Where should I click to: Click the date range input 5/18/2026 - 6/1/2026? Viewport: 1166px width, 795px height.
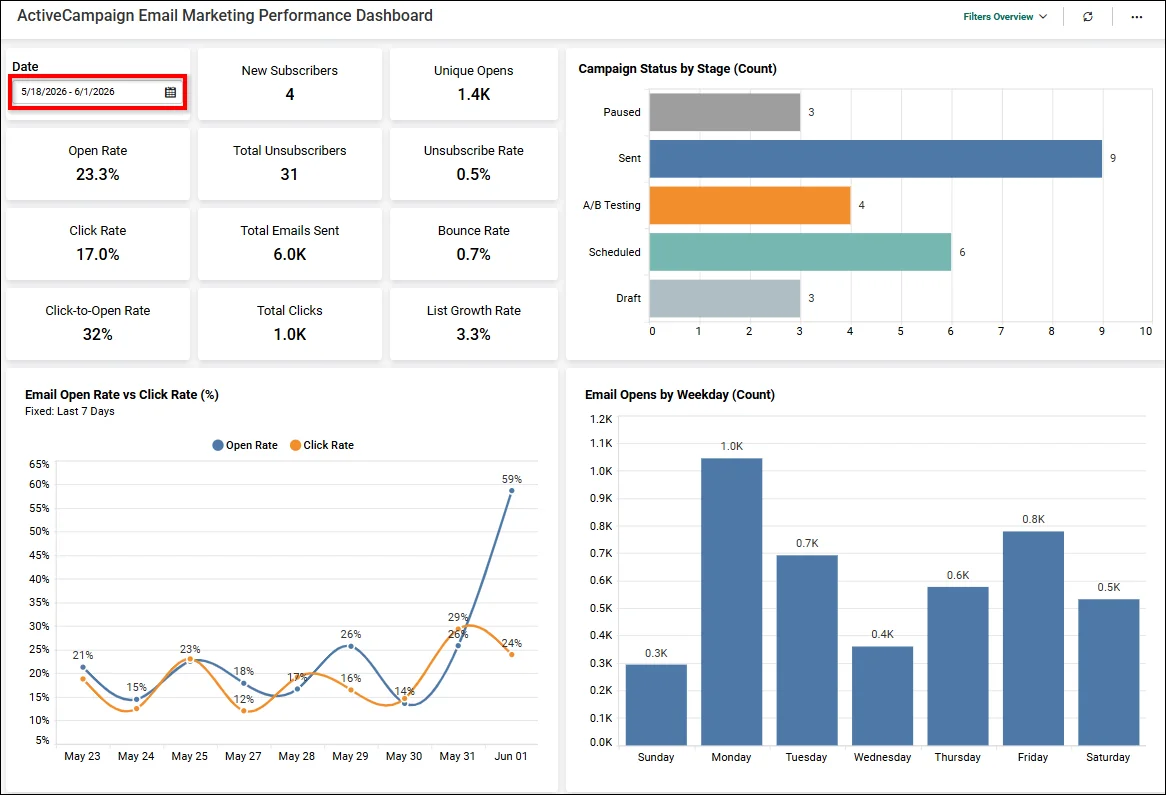97,92
